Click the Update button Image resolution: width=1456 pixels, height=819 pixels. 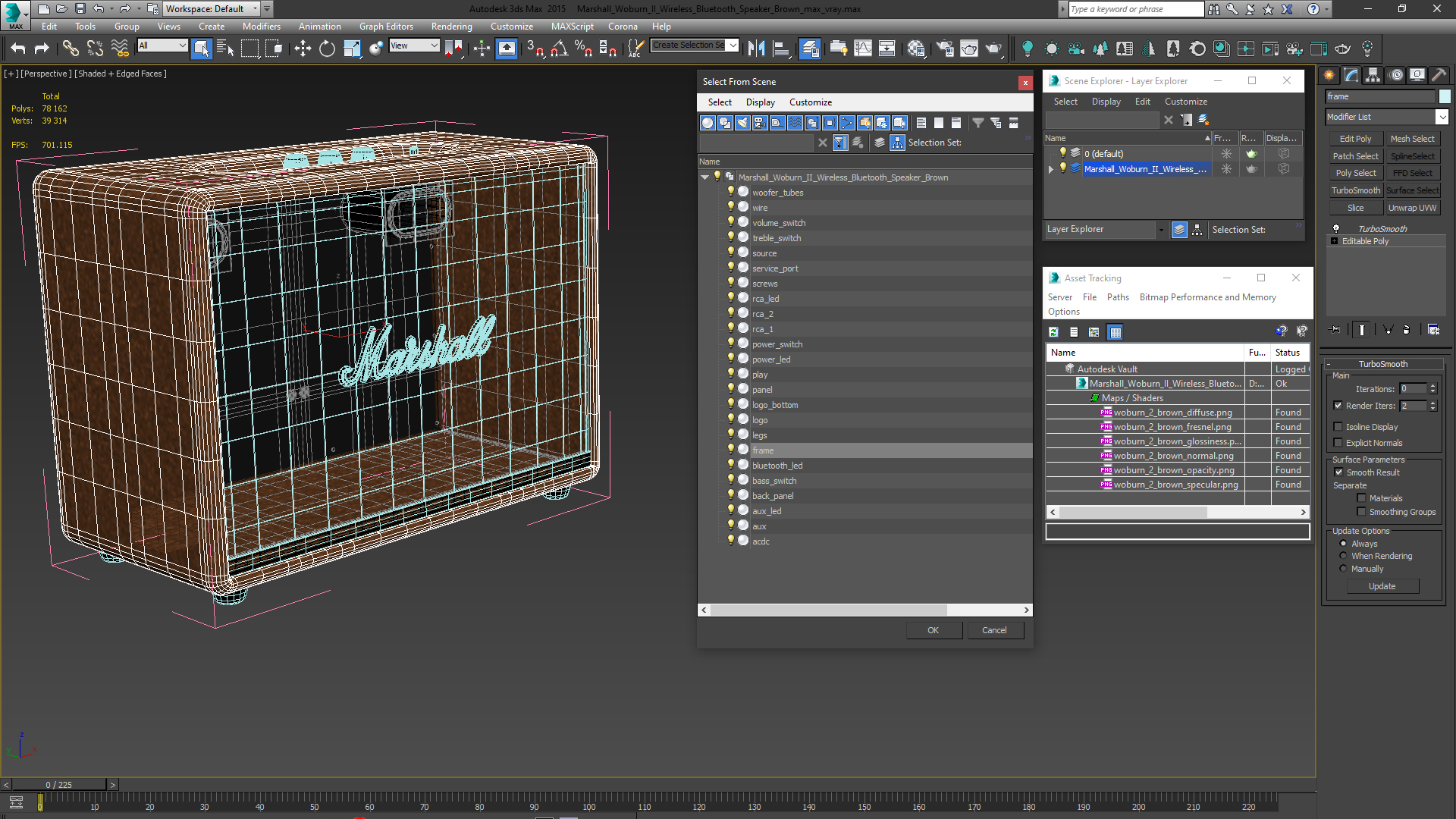1382,586
